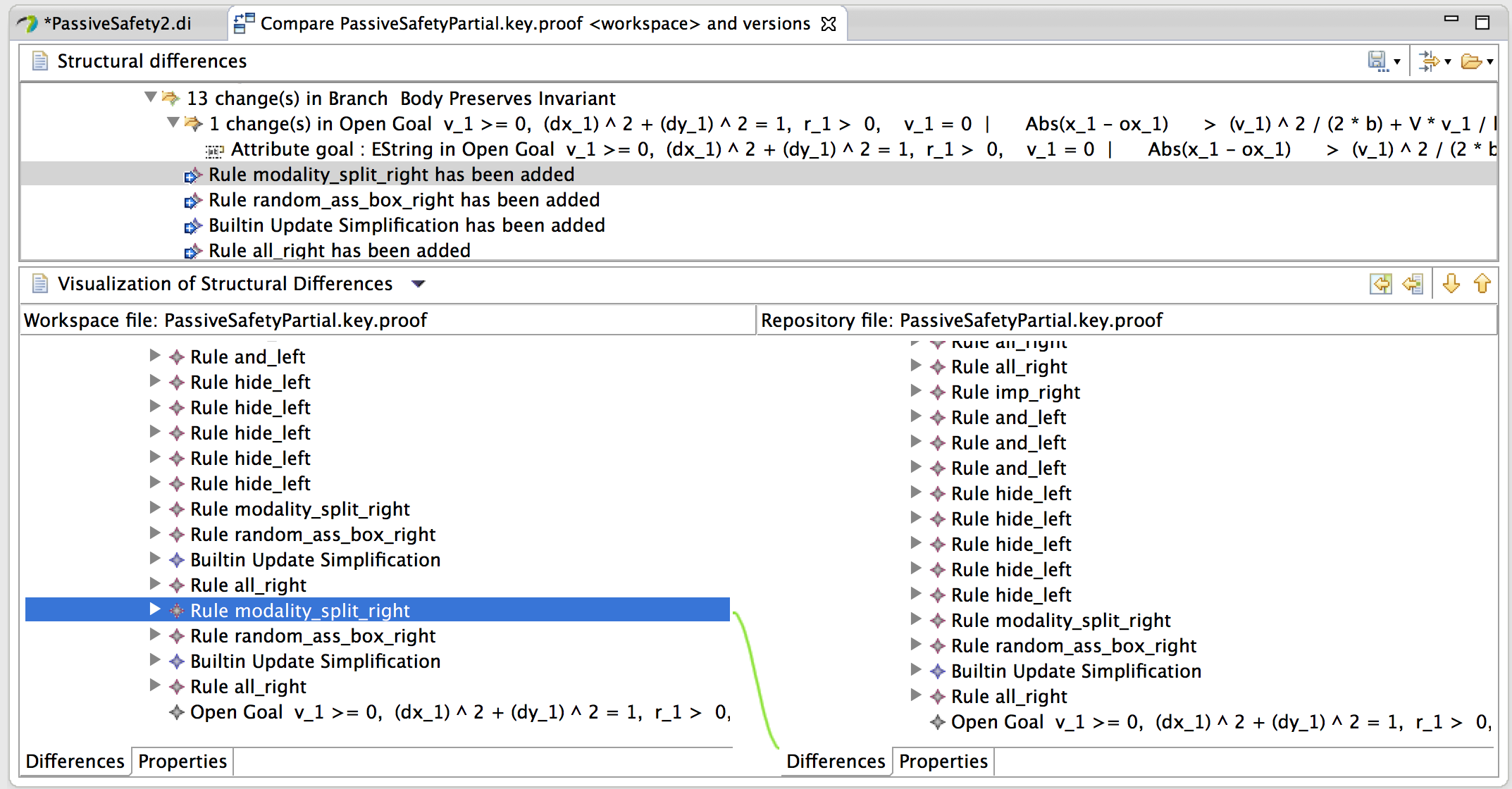This screenshot has width=1512, height=789.
Task: Click the open folder grouping icon
Action: tap(1470, 61)
